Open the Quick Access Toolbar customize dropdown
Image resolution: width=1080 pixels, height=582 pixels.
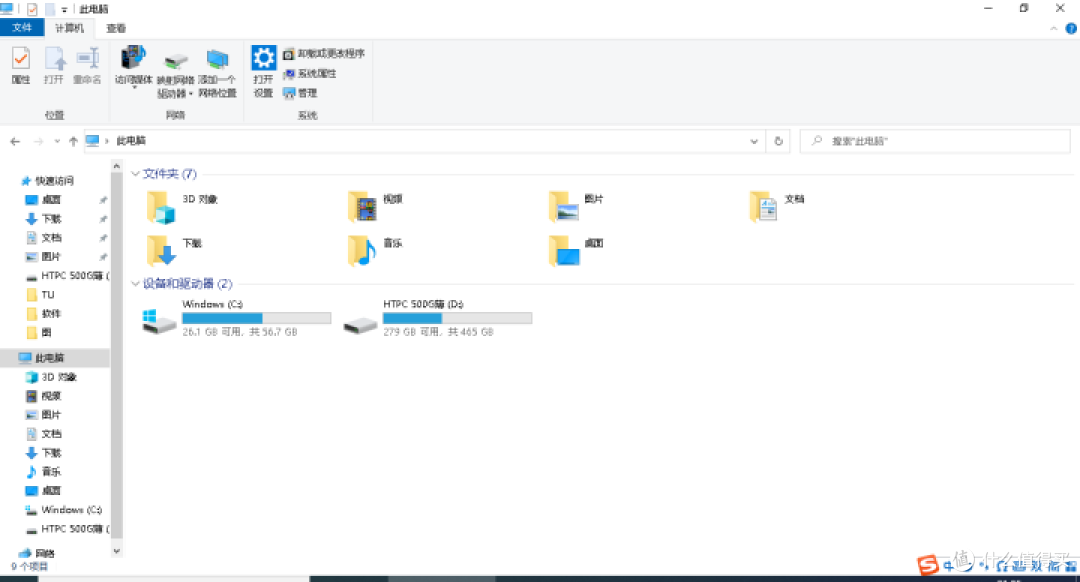point(64,10)
